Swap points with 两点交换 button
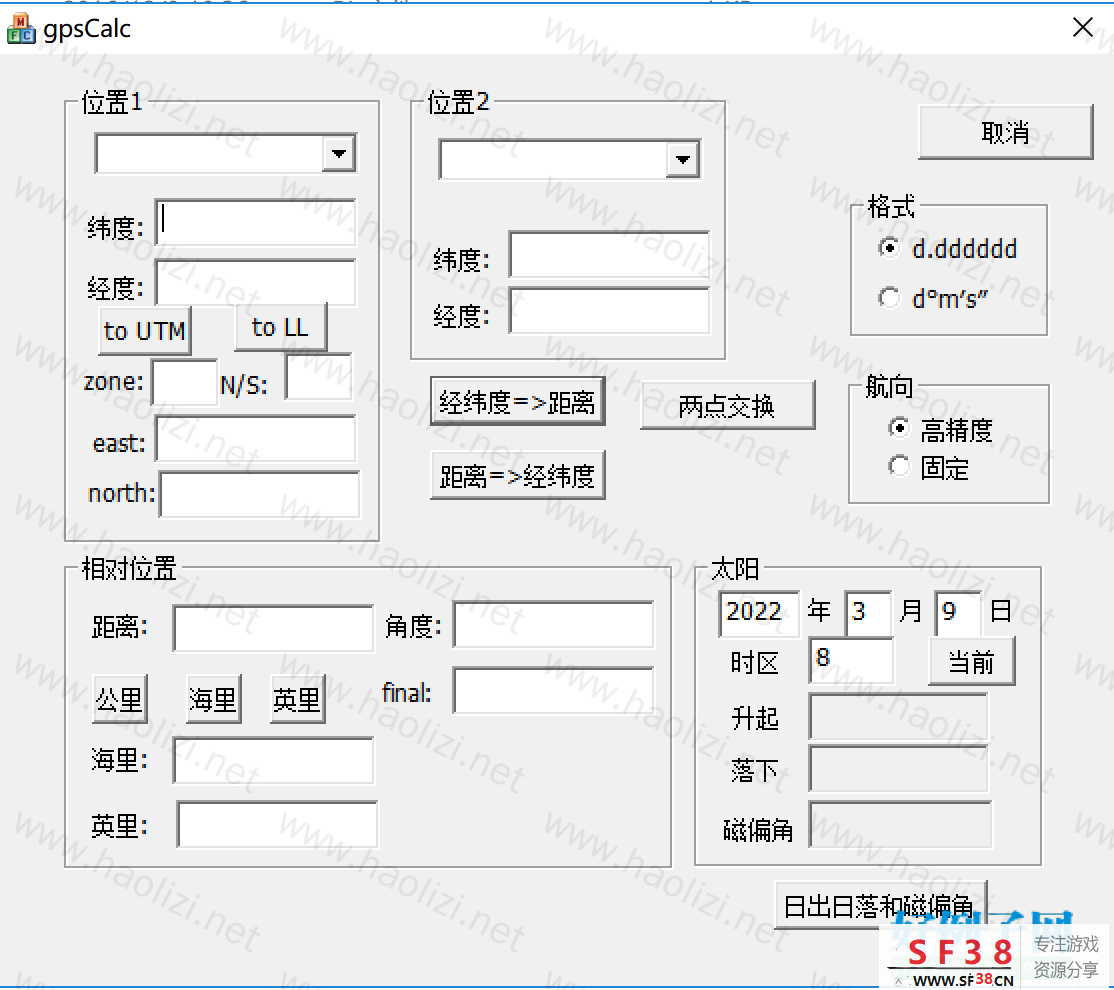Image resolution: width=1114 pixels, height=990 pixels. (x=727, y=406)
